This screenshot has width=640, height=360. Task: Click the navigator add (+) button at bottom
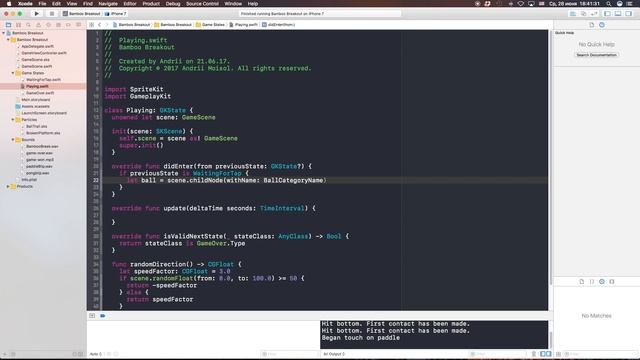pos(5,354)
